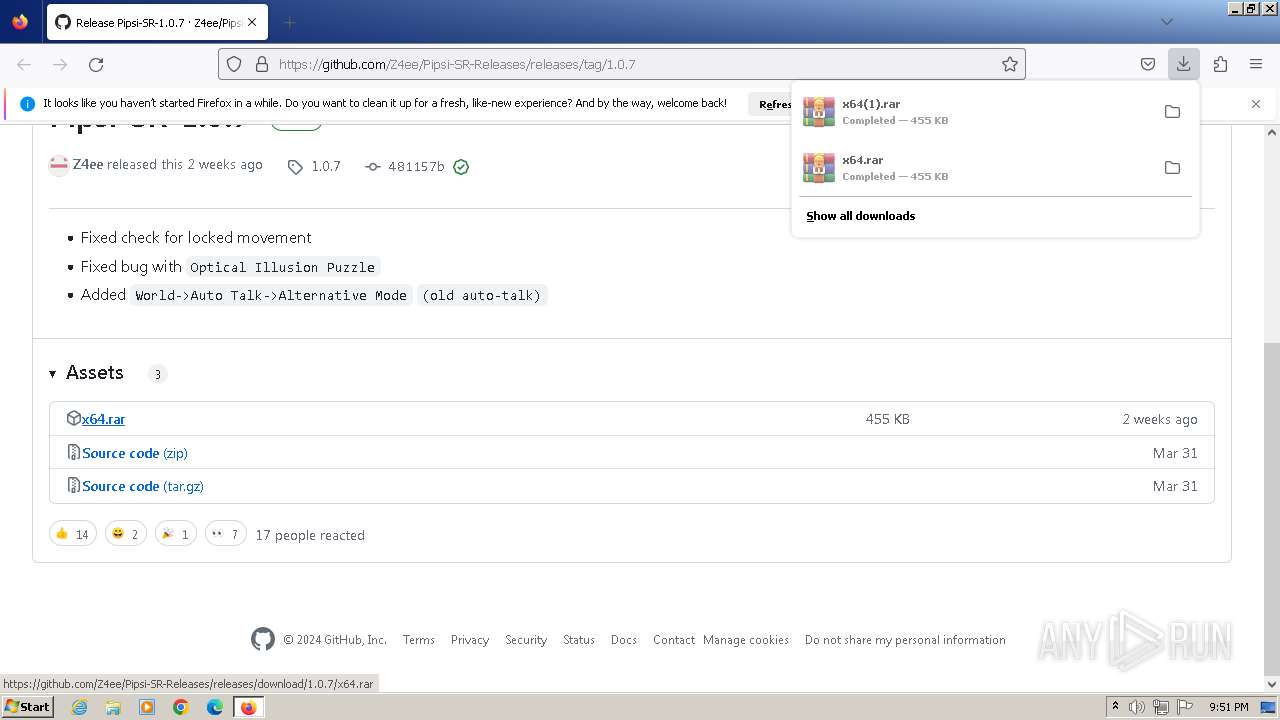Click the 9:51 PM system clock
Viewport: 1280px width, 720px height.
1229,707
